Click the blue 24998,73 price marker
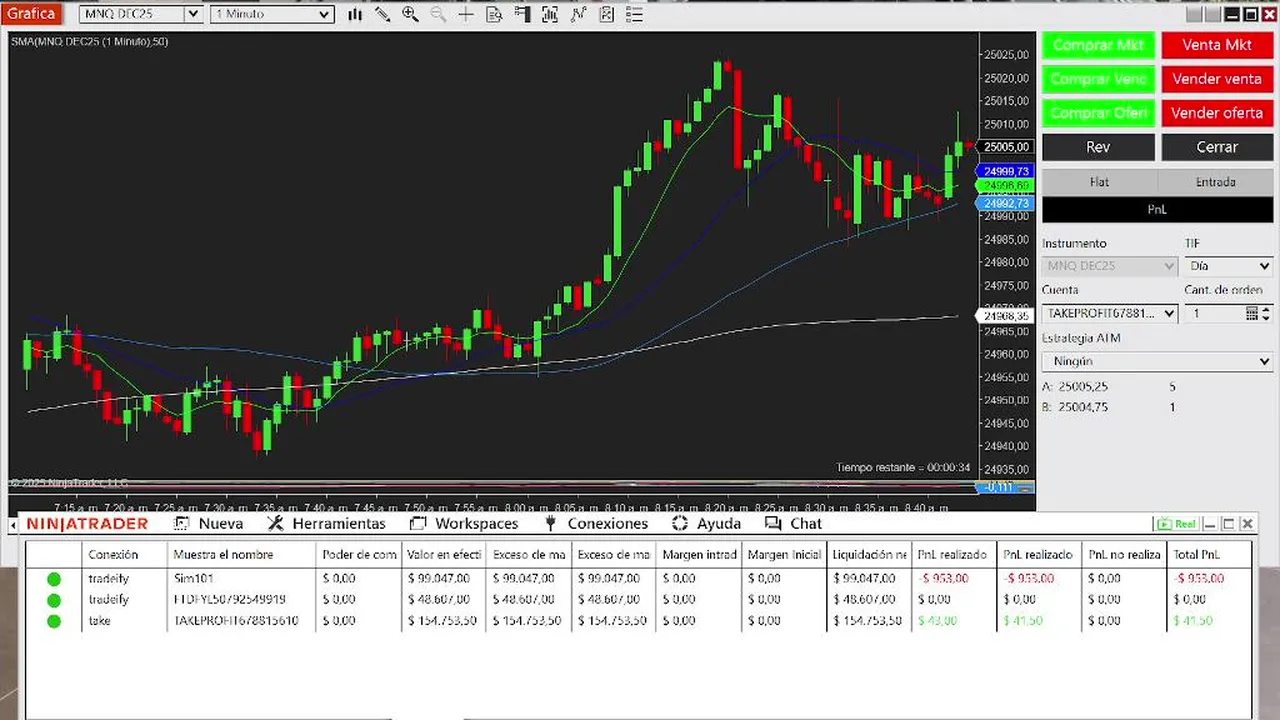 [x=1006, y=172]
